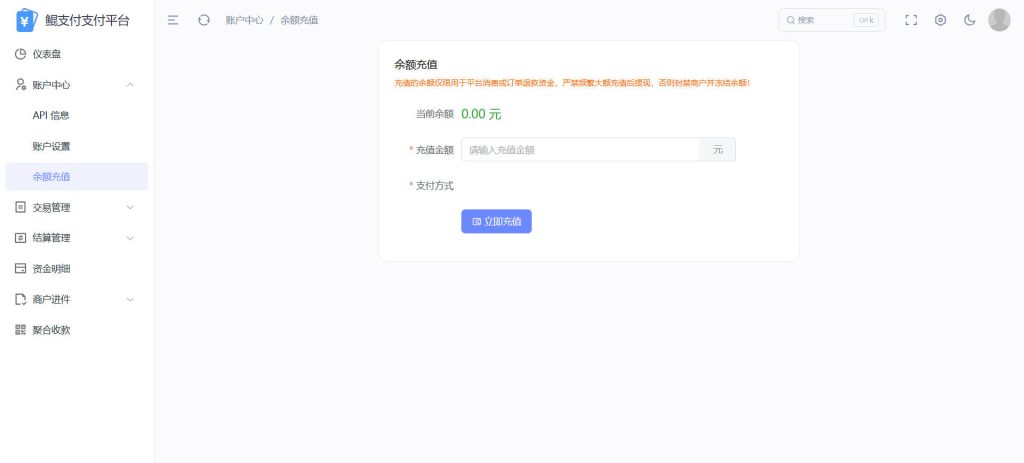Focus the 搜索 search box
Screen dimensions: 1024x463
[832, 20]
